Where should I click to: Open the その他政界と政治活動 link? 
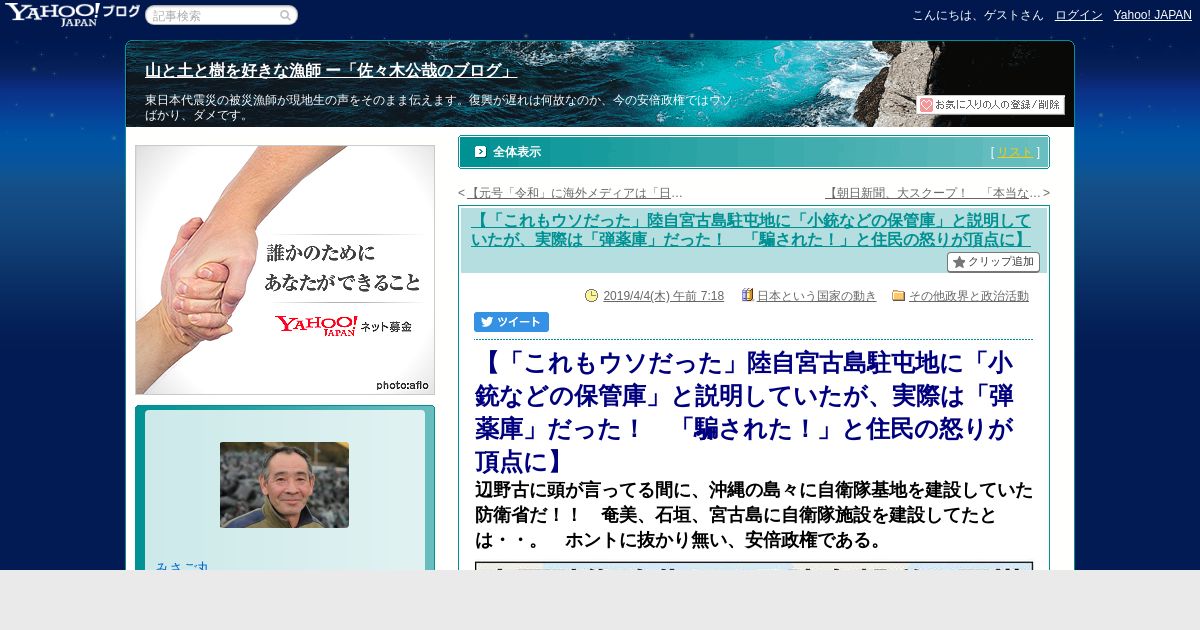968,296
